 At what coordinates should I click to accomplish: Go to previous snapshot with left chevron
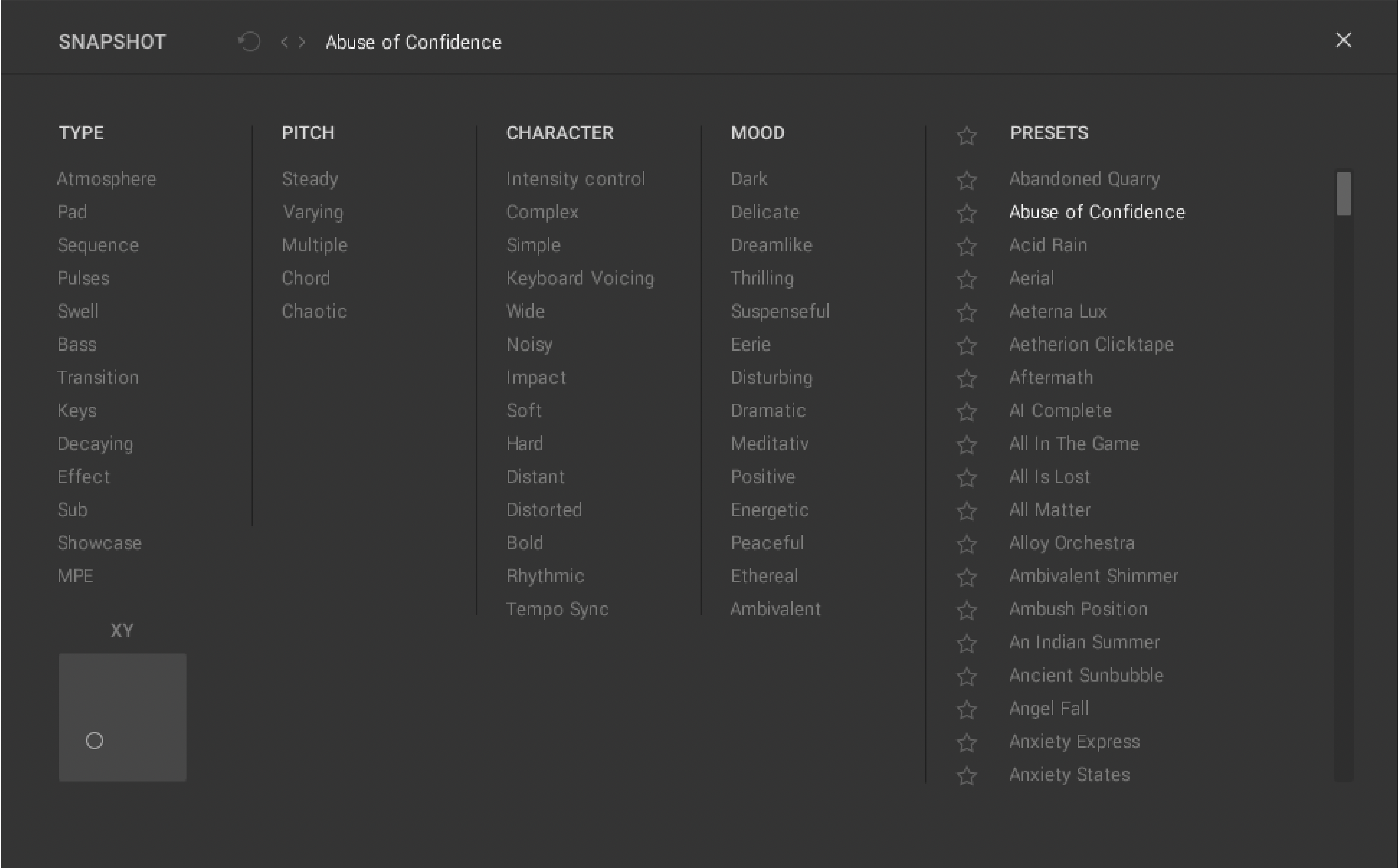284,42
